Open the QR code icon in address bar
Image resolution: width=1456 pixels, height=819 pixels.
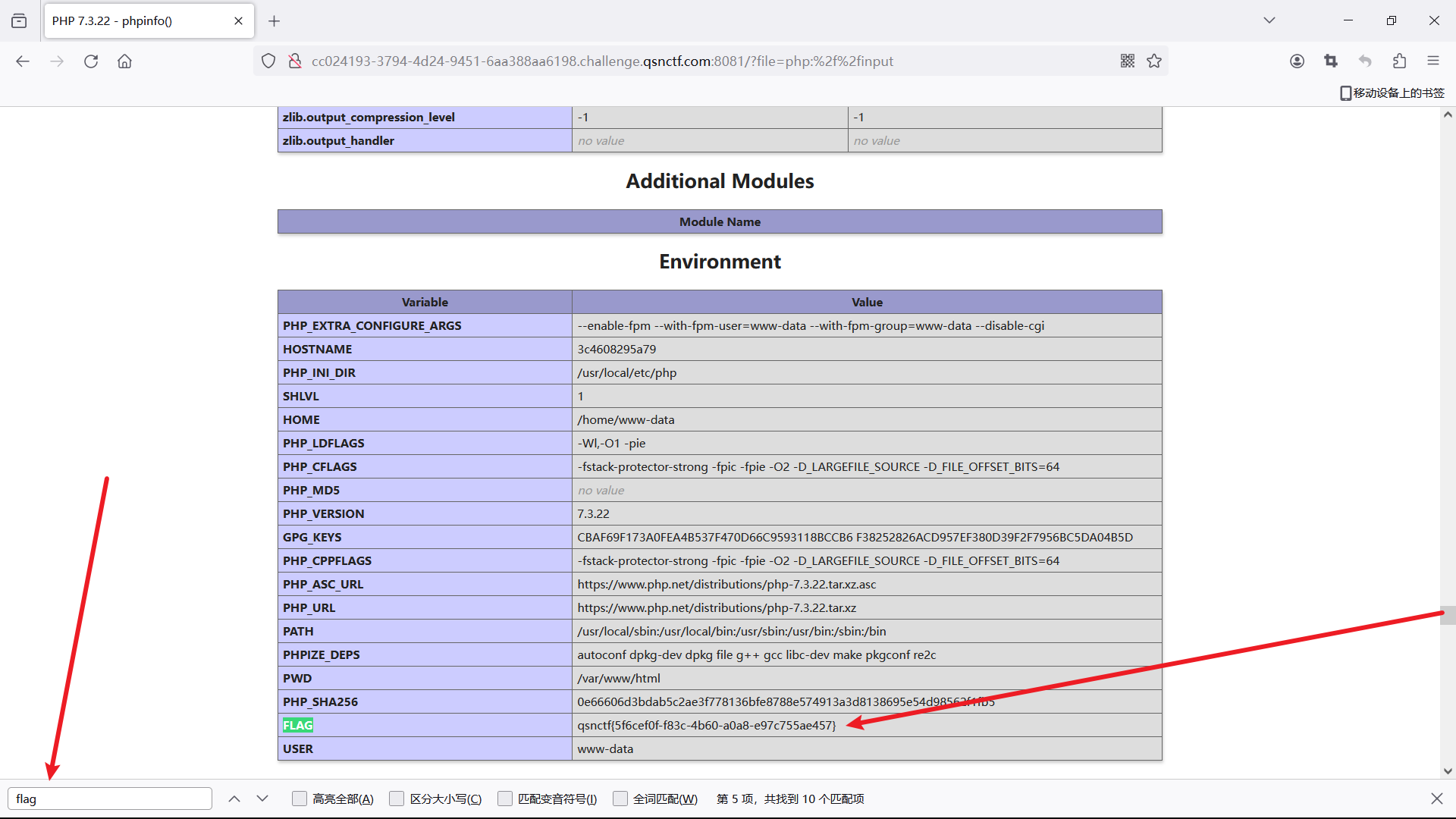pos(1128,61)
